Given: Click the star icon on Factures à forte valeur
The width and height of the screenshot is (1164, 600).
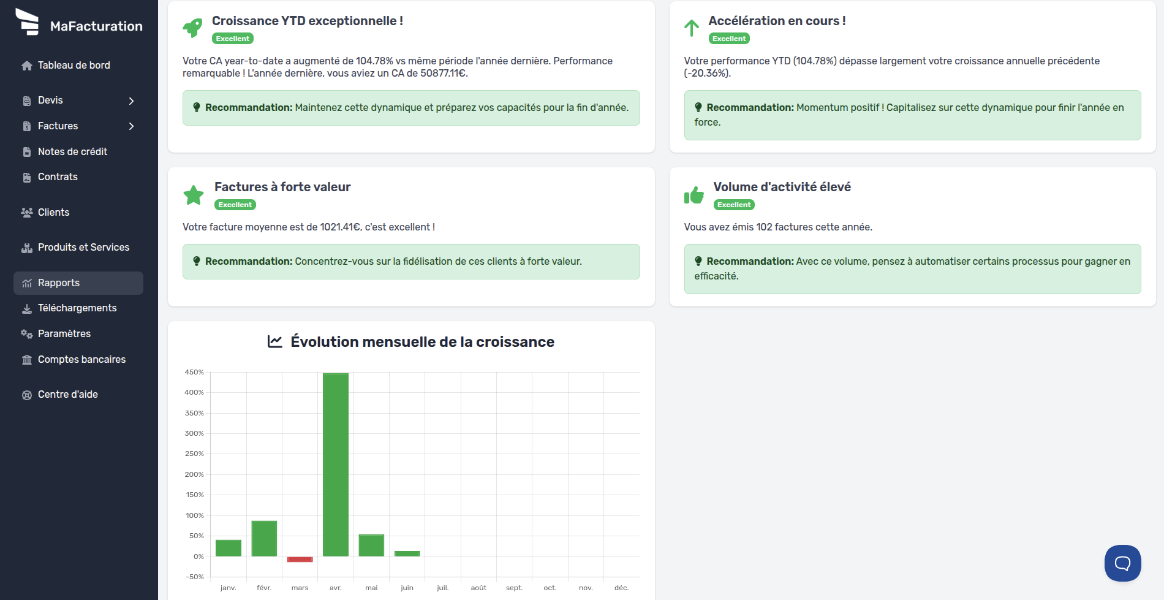Looking at the screenshot, I should [193, 194].
